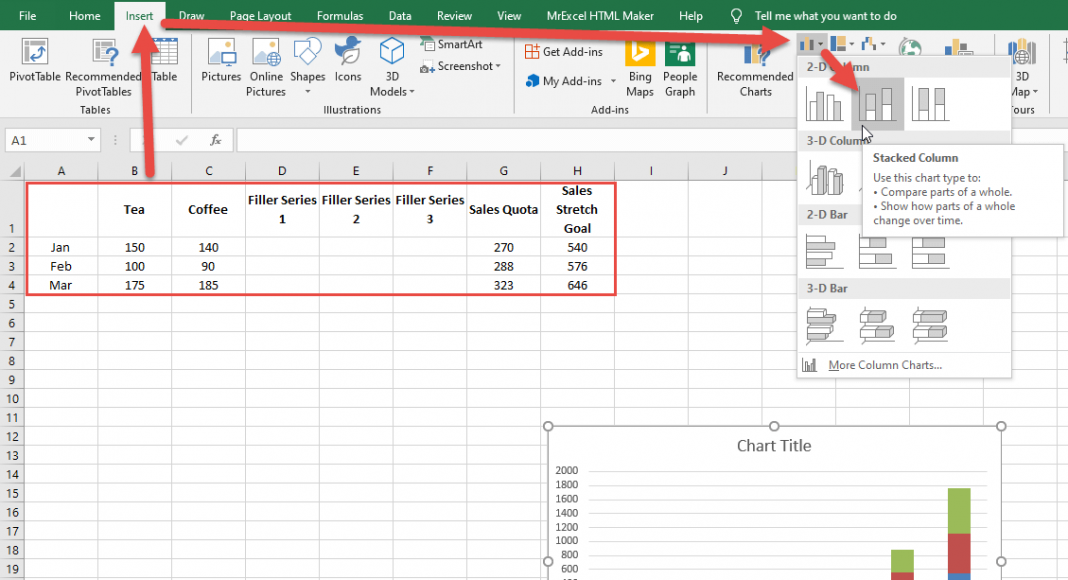Open the Shapes dropdown

point(307,68)
